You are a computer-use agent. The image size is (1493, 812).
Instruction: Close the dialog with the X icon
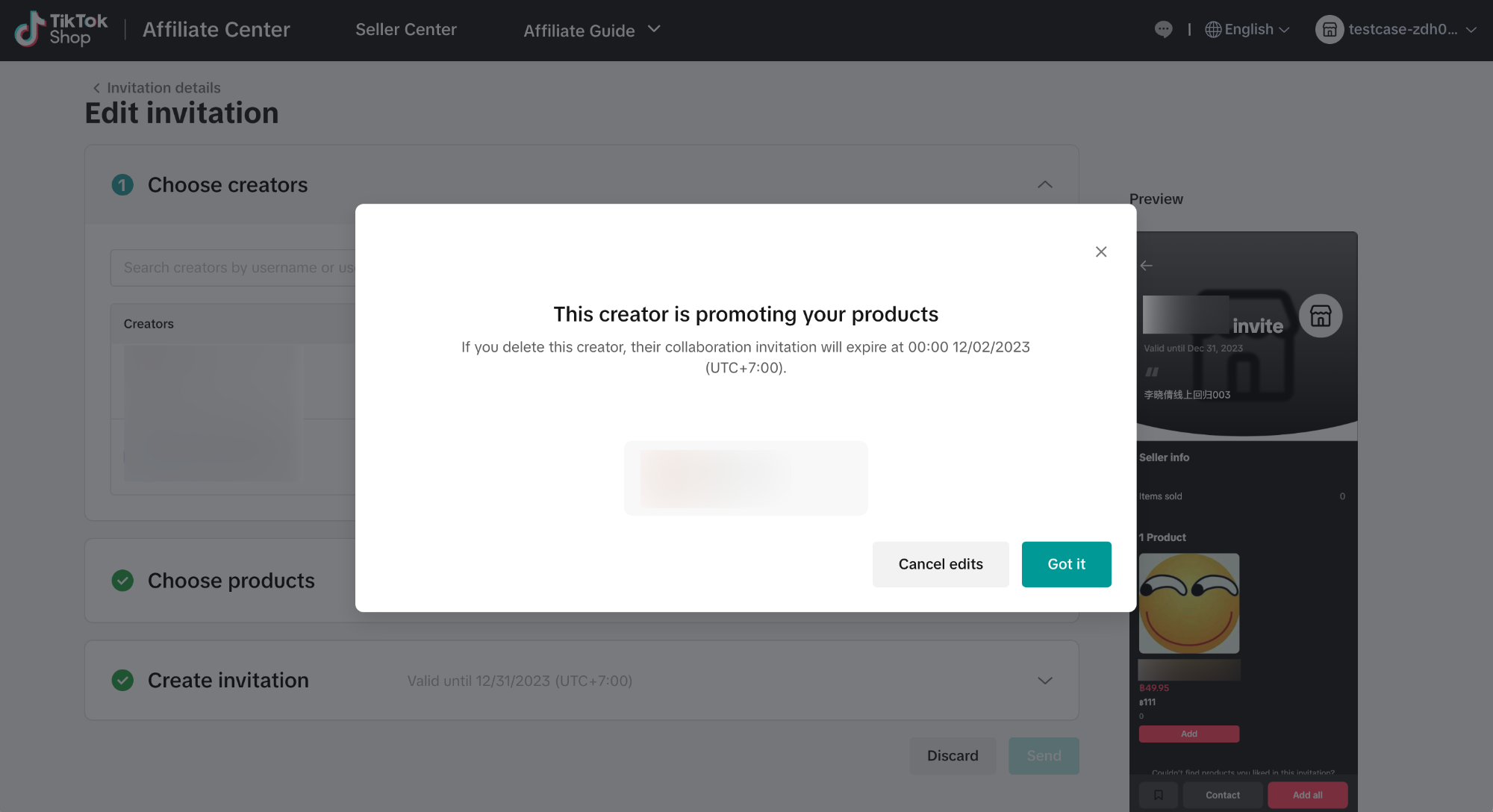[x=1101, y=252]
